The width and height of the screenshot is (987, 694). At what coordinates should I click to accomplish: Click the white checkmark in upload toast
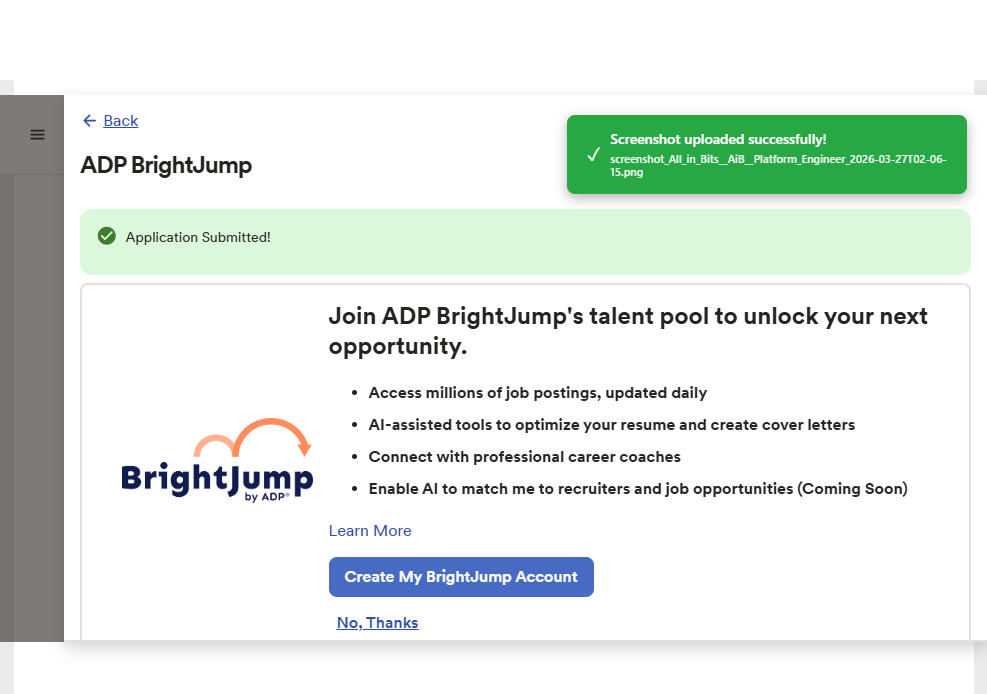pyautogui.click(x=593, y=154)
